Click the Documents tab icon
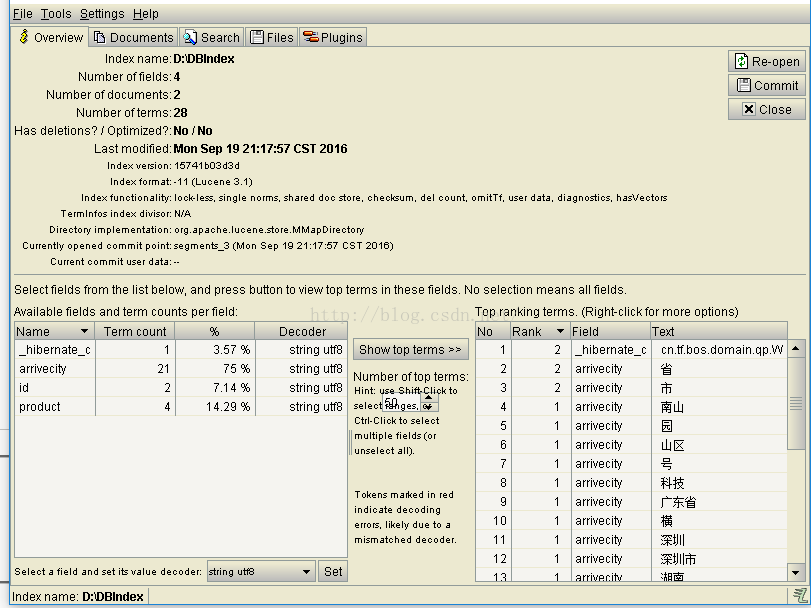 coord(100,37)
